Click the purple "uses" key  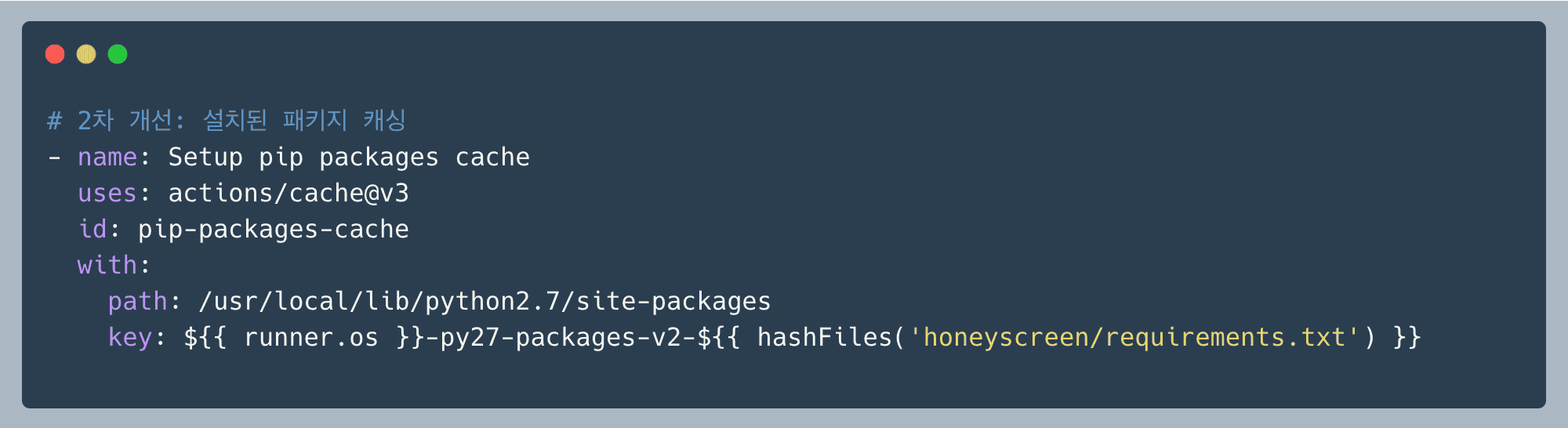coord(107,194)
